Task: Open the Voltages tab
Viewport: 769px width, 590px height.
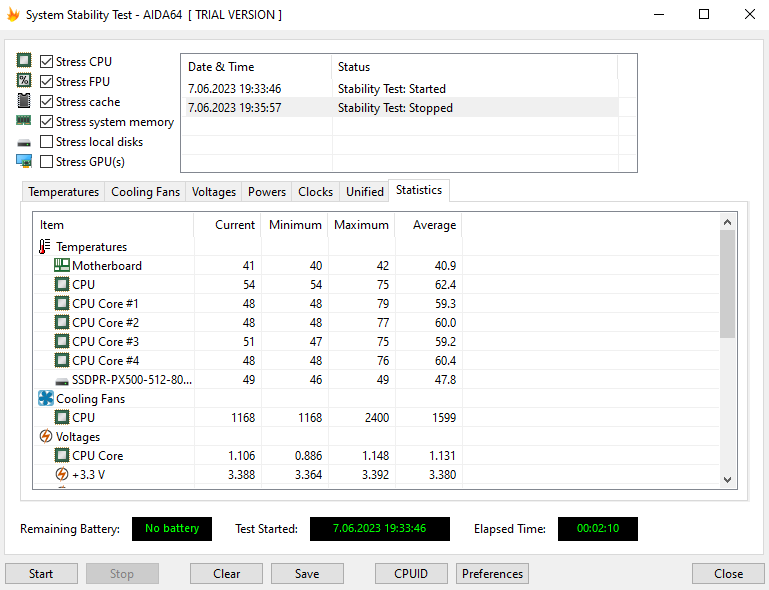Action: (x=213, y=192)
